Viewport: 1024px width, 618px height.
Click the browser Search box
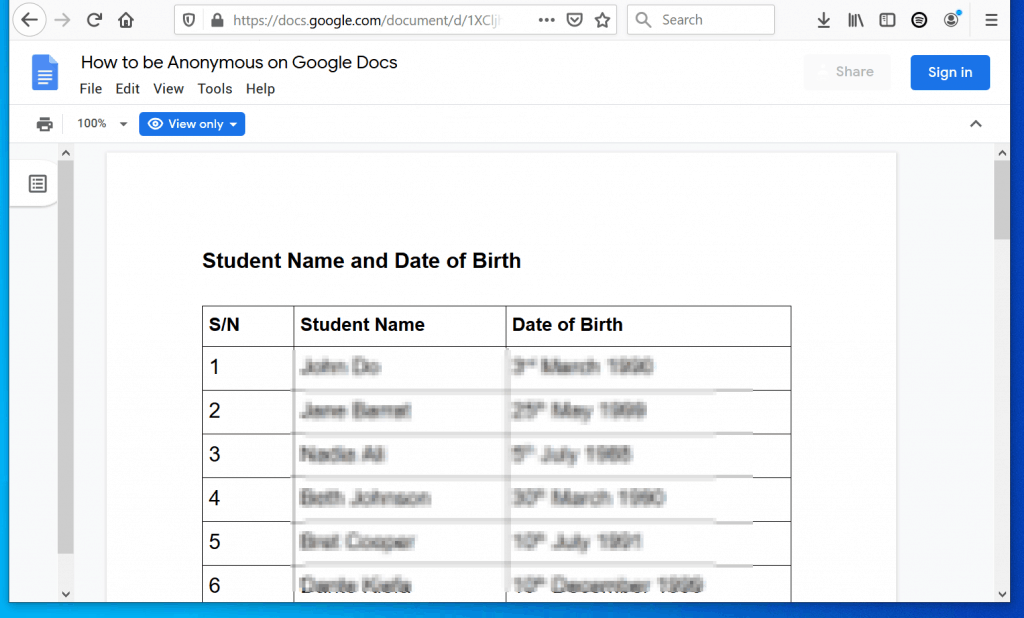(x=701, y=20)
